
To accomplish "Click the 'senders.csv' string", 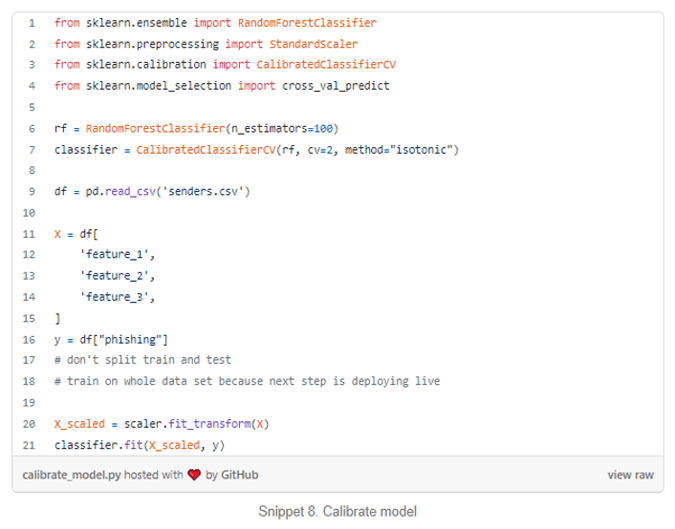I will pos(203,191).
